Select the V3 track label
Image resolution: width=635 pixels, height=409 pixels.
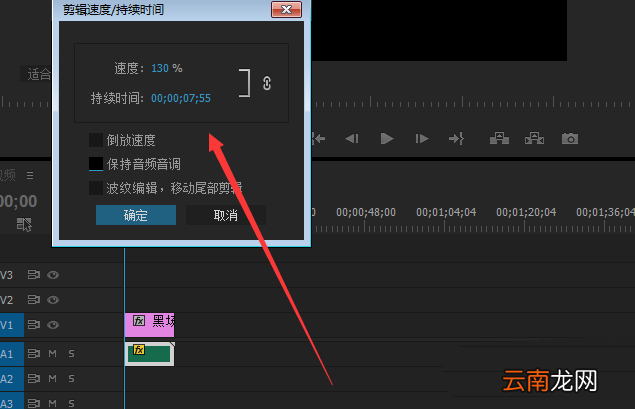[6, 275]
